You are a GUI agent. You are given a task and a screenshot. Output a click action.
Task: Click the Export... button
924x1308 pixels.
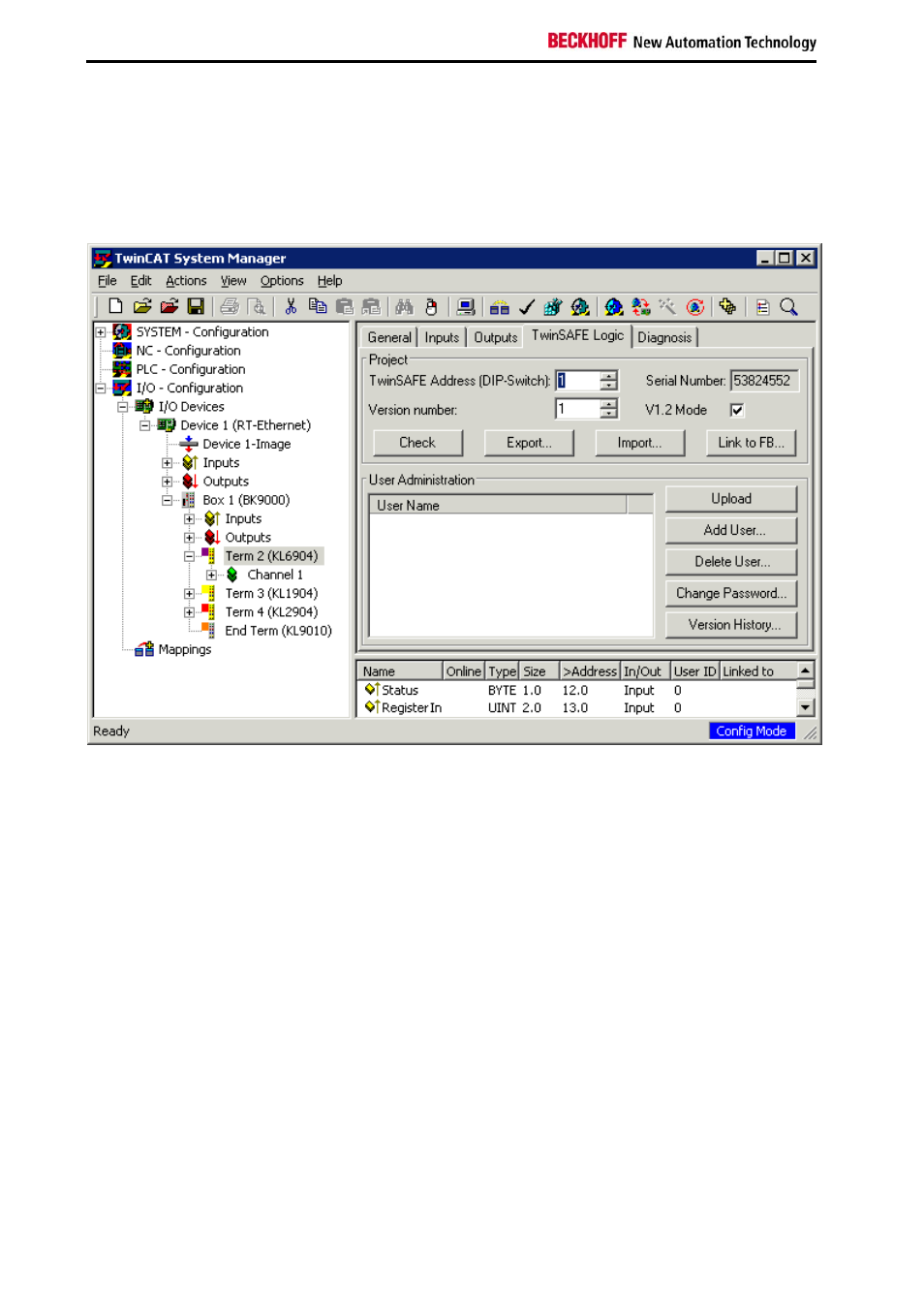529,443
